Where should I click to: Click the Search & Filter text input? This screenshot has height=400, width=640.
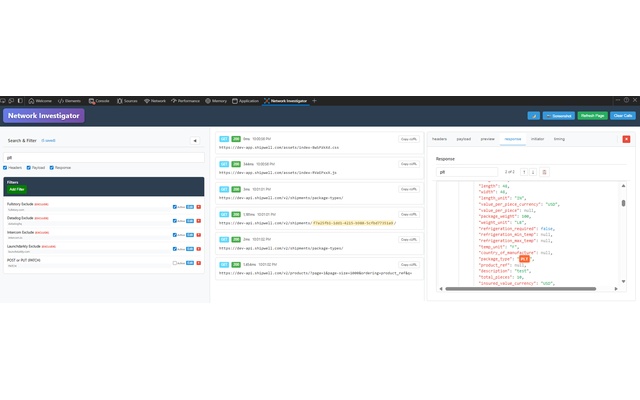point(104,158)
